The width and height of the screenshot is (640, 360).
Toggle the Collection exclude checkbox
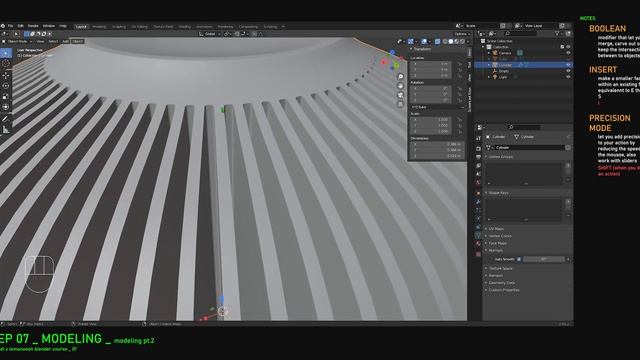click(562, 47)
